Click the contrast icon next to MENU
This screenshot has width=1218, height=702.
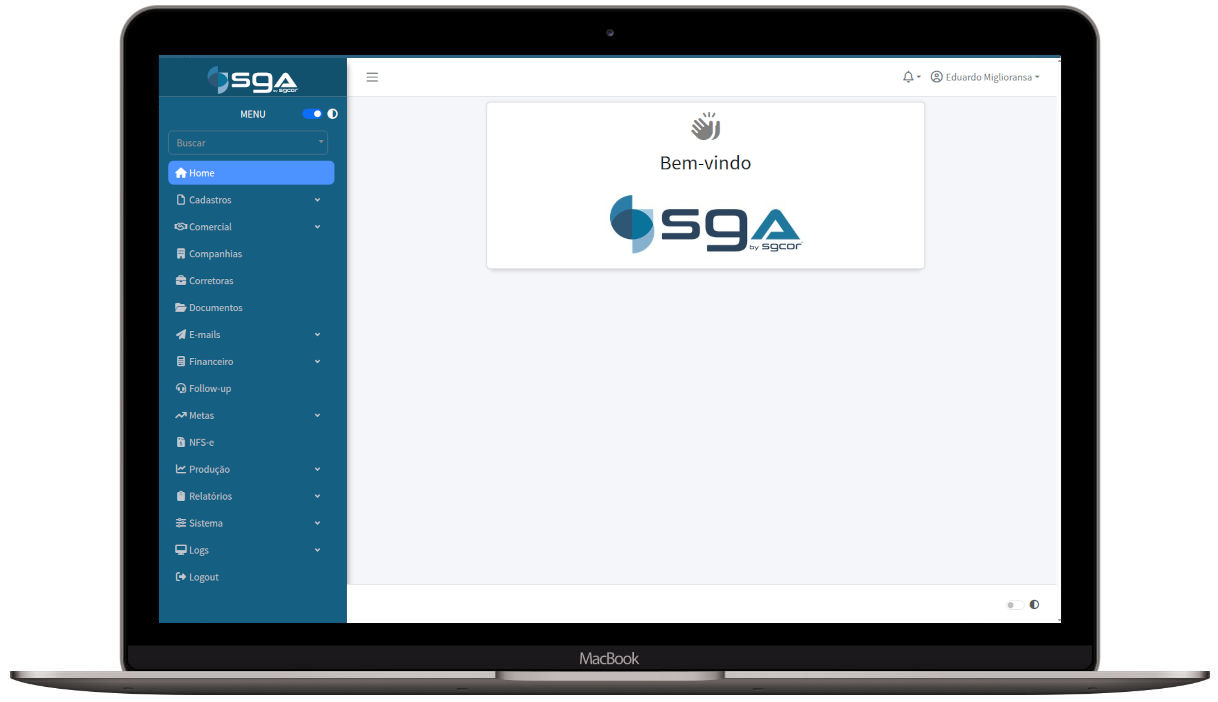coord(333,114)
